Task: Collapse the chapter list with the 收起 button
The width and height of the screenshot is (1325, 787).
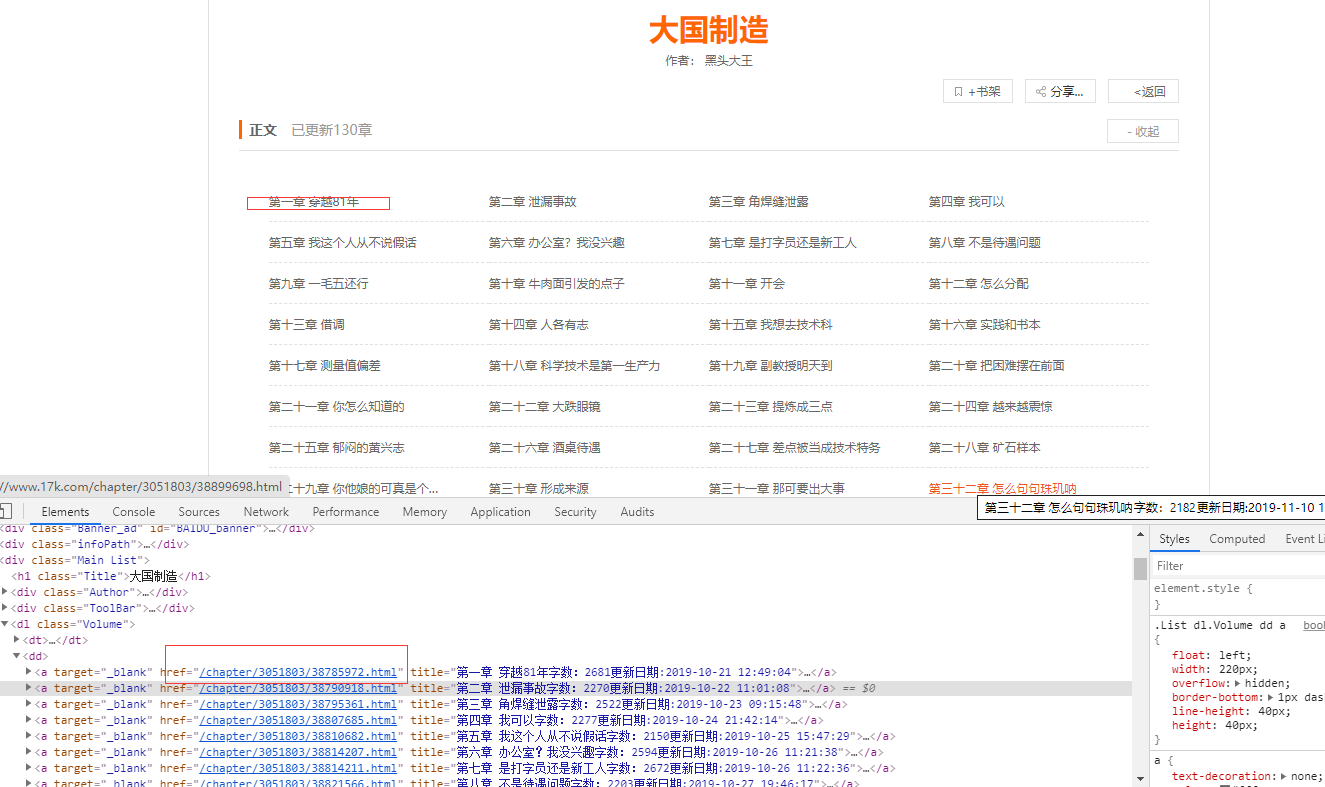Action: [1142, 130]
